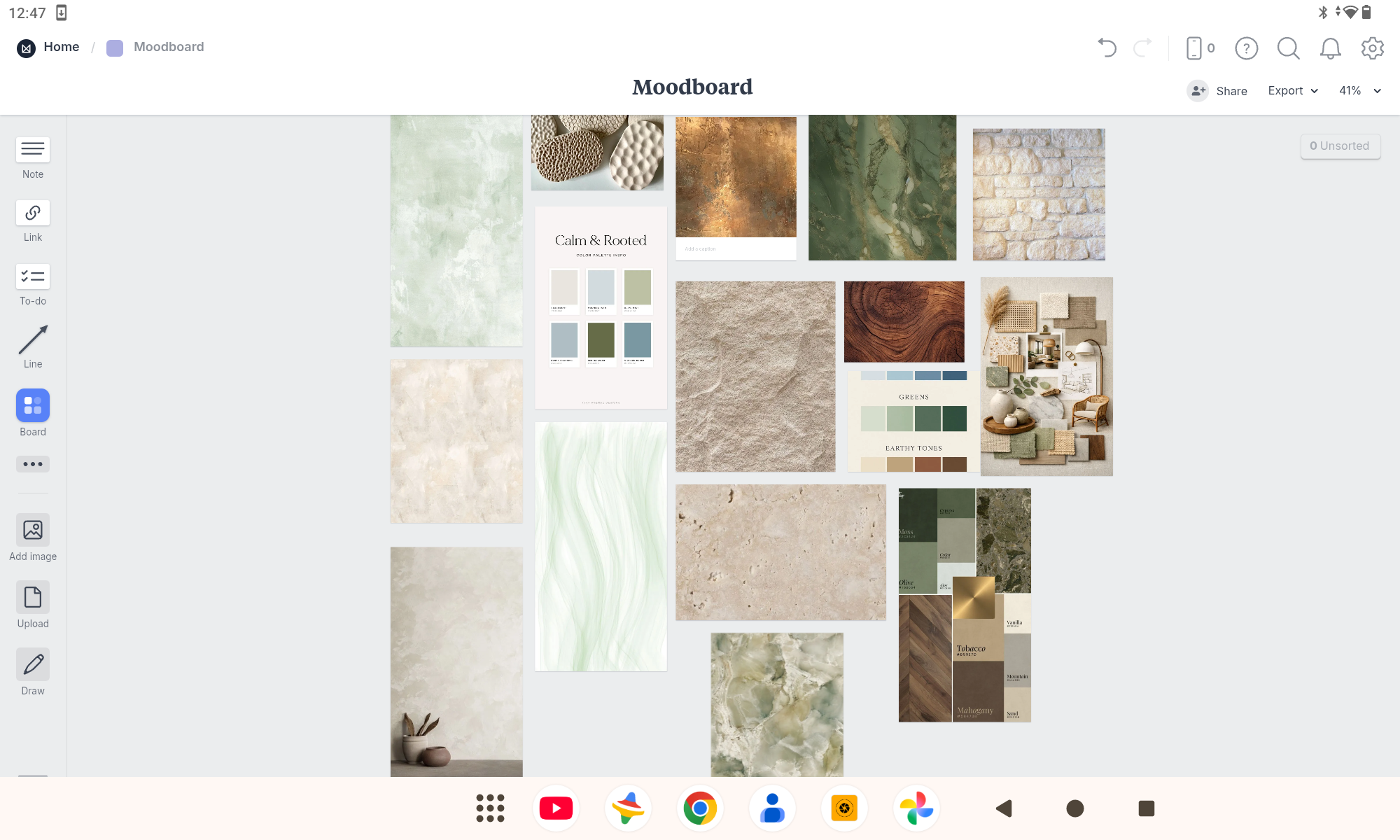Open the 41% zoom level dropdown
The width and height of the screenshot is (1400, 840).
point(1359,91)
